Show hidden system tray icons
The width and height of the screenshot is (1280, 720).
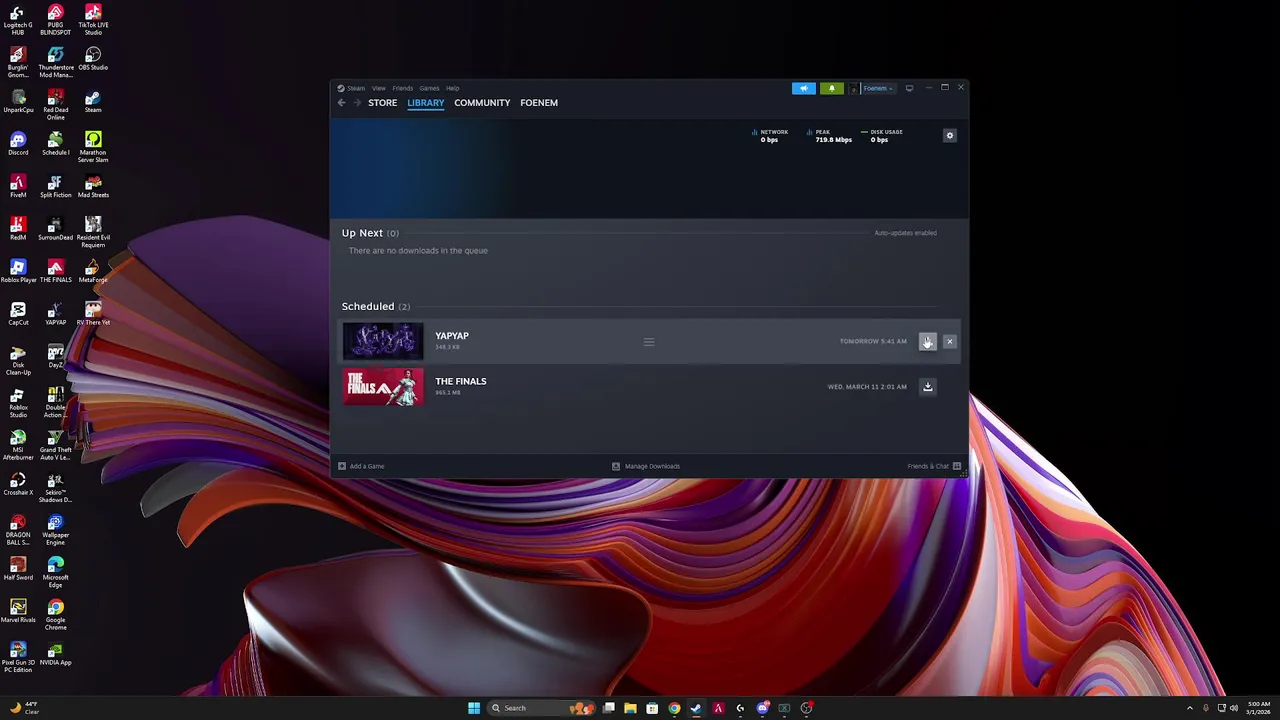(1189, 708)
